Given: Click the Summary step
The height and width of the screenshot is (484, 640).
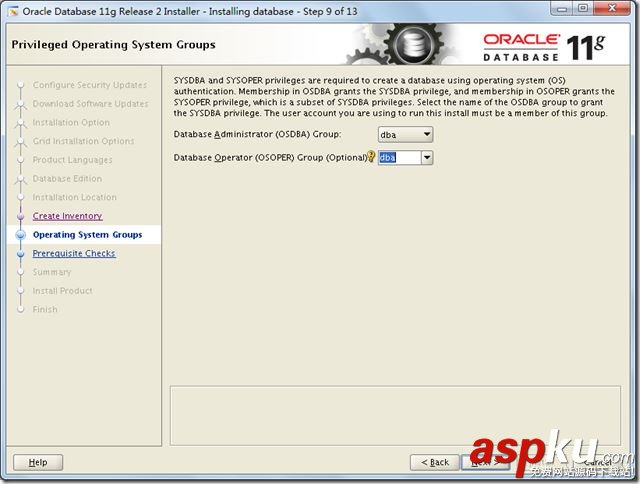Looking at the screenshot, I should click(52, 272).
